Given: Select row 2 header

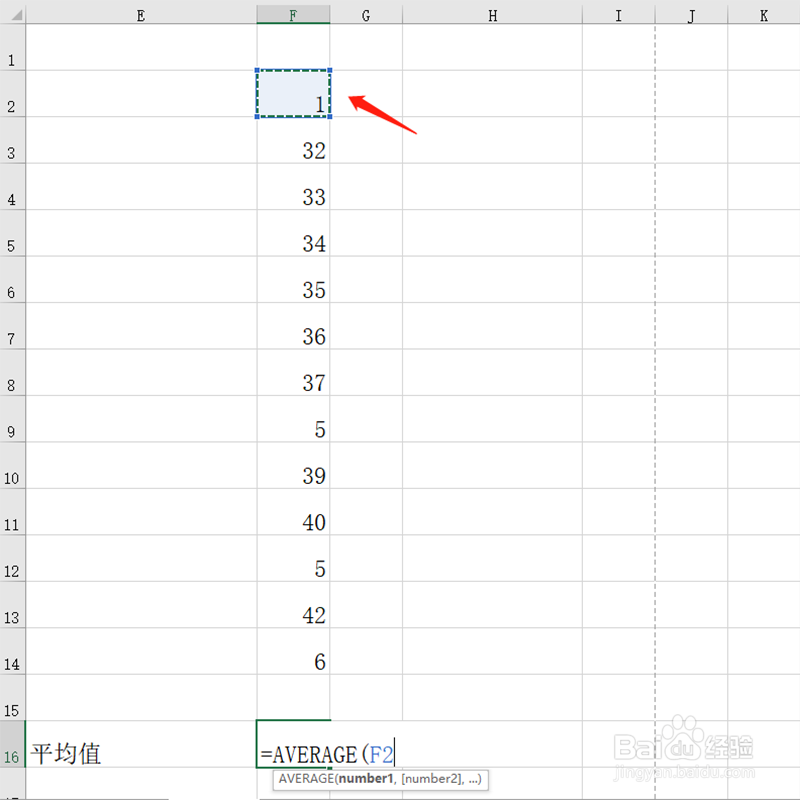Looking at the screenshot, I should [12, 93].
